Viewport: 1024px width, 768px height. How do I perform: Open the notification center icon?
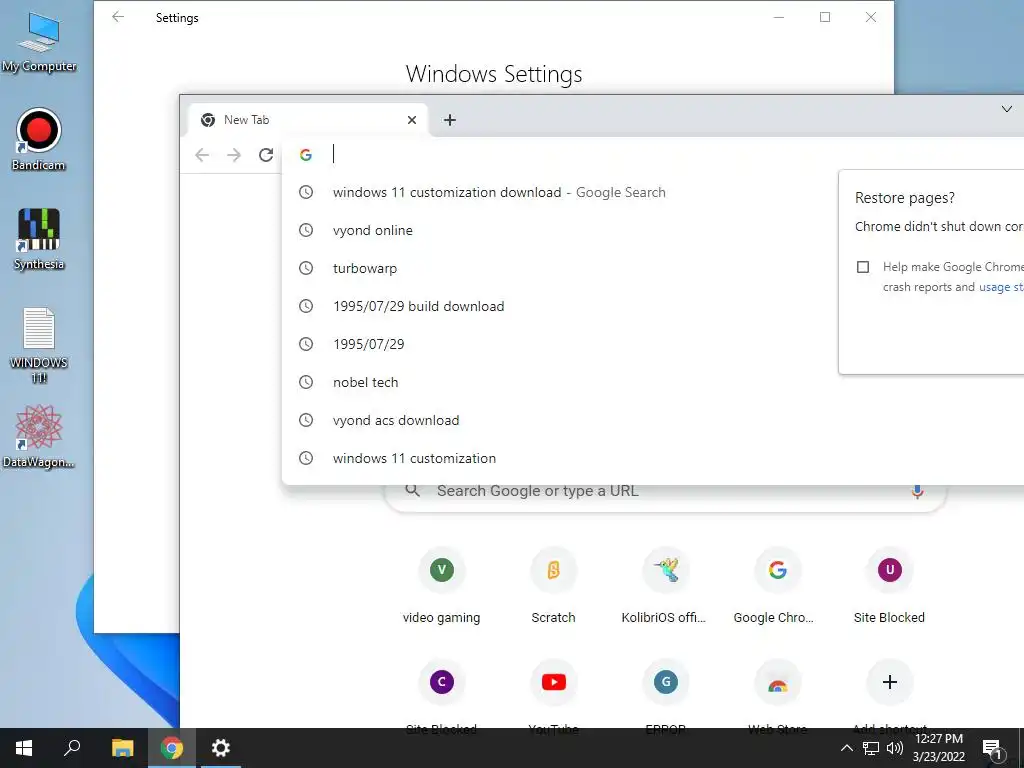pyautogui.click(x=992, y=749)
